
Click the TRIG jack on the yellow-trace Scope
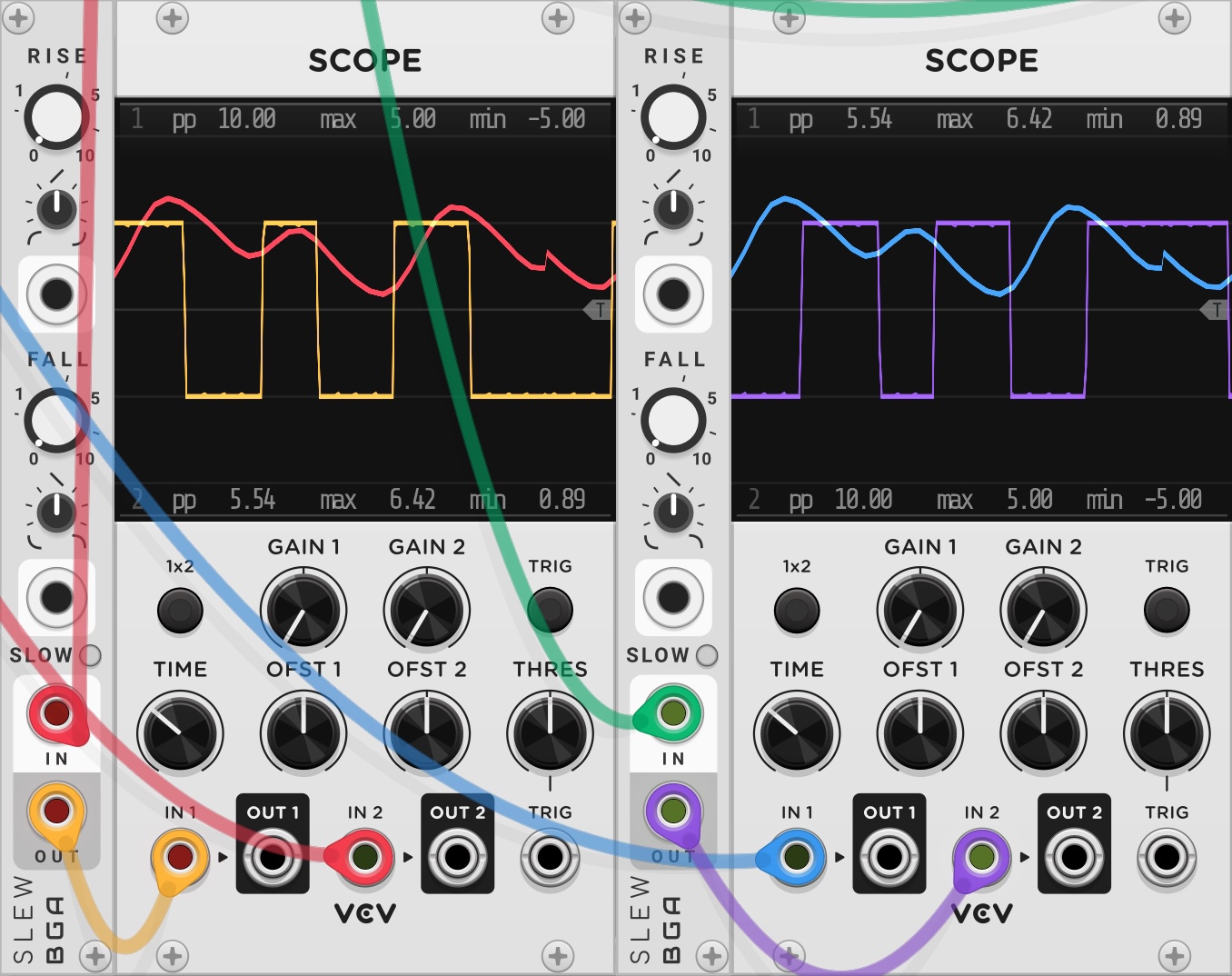tap(550, 857)
